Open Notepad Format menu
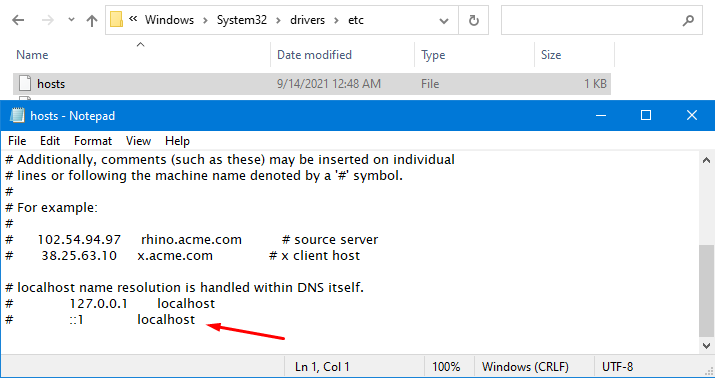The height and width of the screenshot is (378, 715). pyautogui.click(x=93, y=141)
